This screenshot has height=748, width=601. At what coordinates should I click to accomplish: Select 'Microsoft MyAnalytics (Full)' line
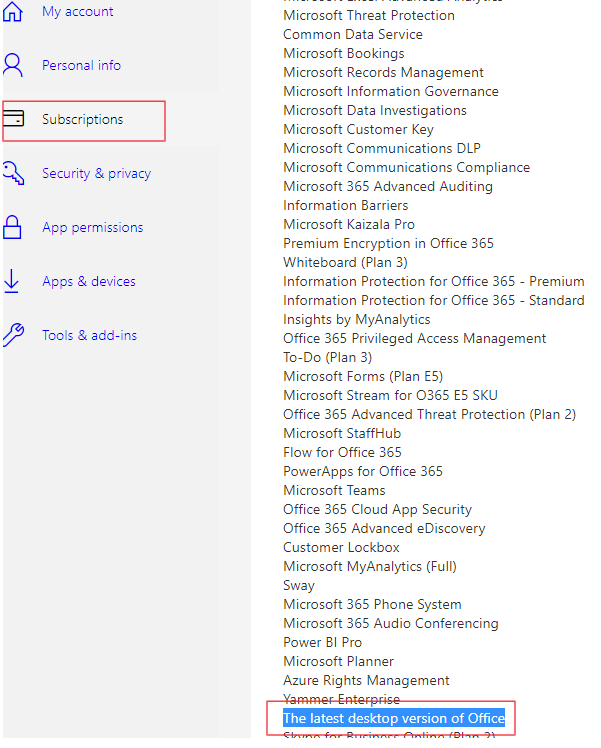[370, 567]
